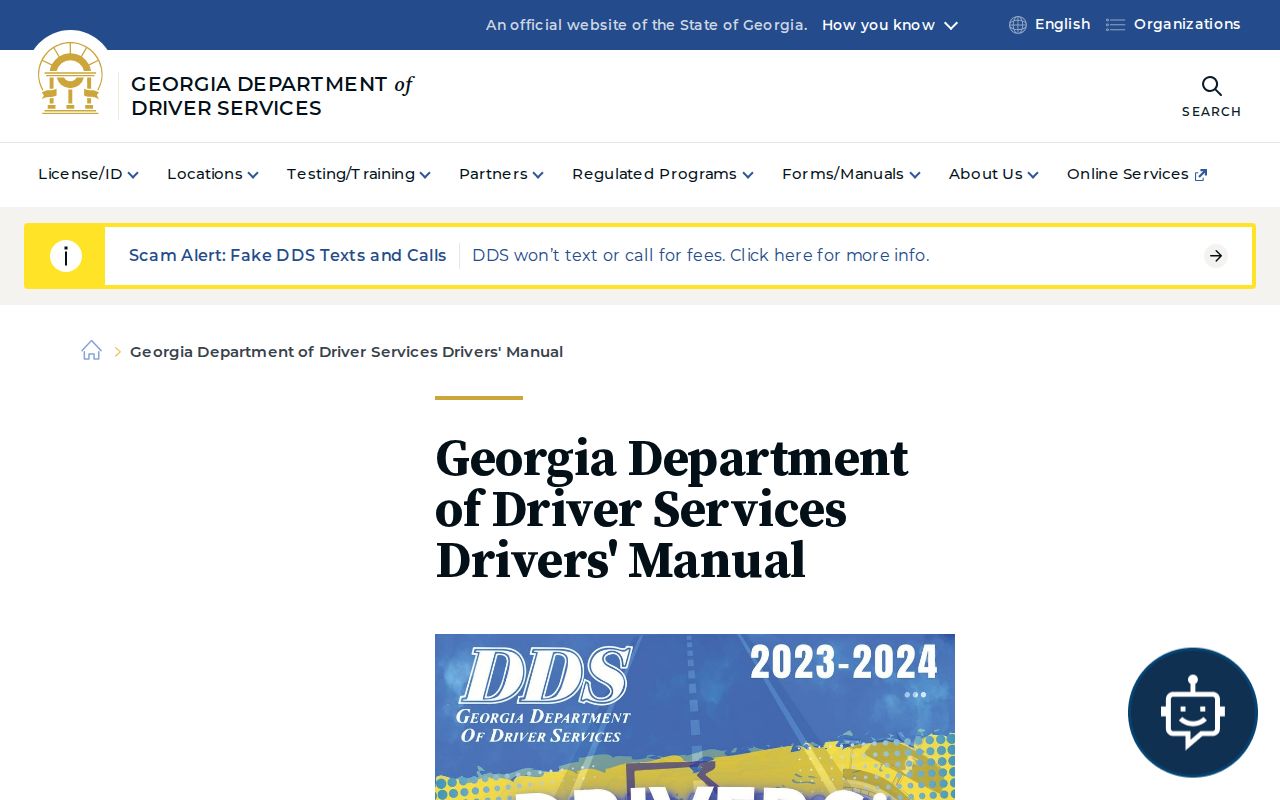Expand the License/ID menu
Viewport: 1280px width, 800px height.
click(x=88, y=174)
